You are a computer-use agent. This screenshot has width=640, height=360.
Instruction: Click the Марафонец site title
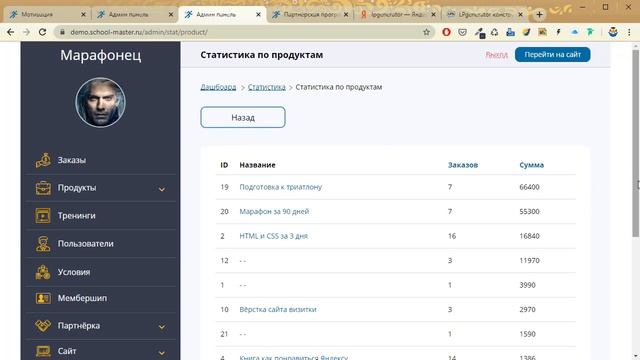point(100,55)
